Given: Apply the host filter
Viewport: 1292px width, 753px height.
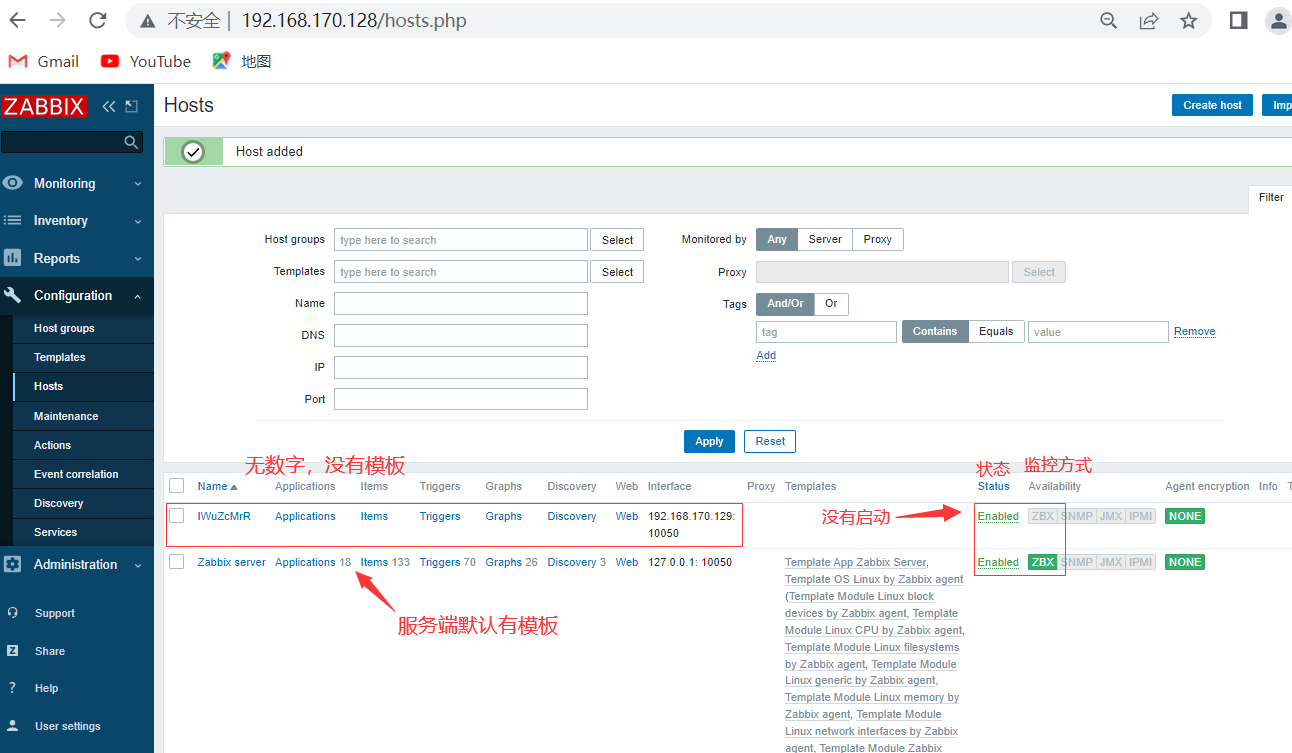Looking at the screenshot, I should coord(709,441).
